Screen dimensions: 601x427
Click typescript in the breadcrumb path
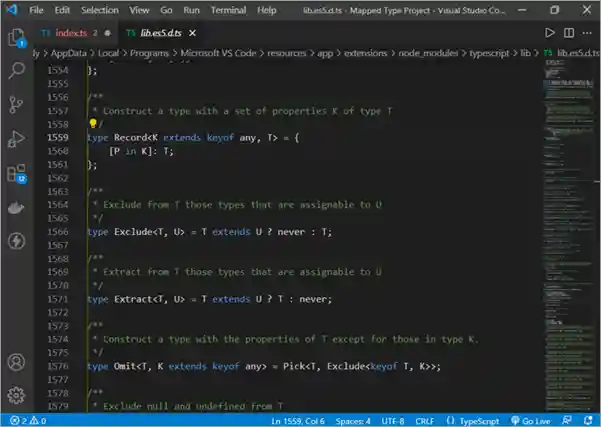click(489, 53)
